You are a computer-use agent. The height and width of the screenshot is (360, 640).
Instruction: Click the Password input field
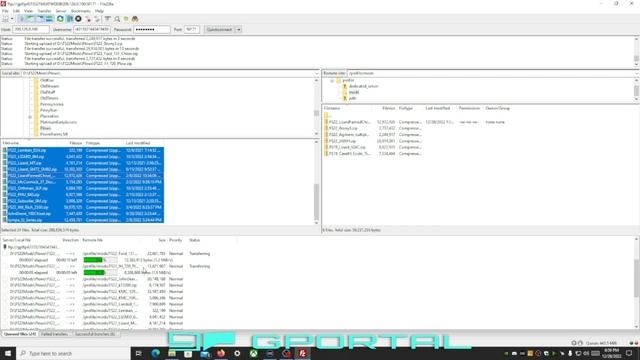(x=151, y=29)
